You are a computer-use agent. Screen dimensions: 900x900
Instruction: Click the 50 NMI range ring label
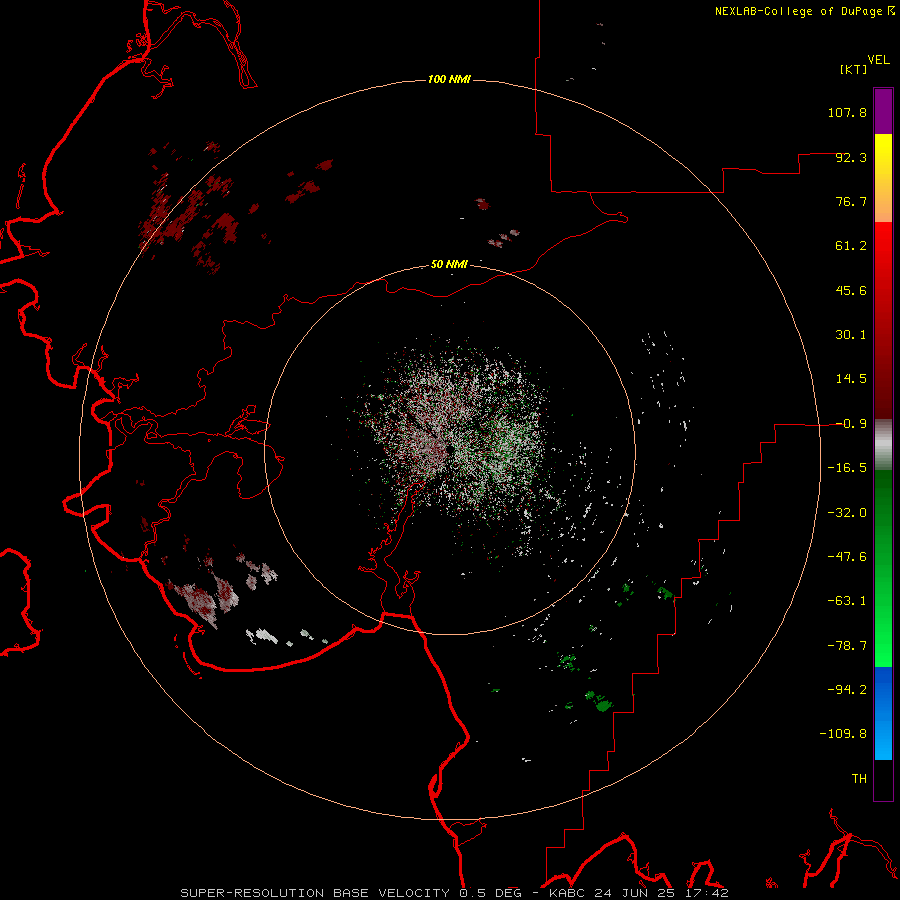coord(449,264)
